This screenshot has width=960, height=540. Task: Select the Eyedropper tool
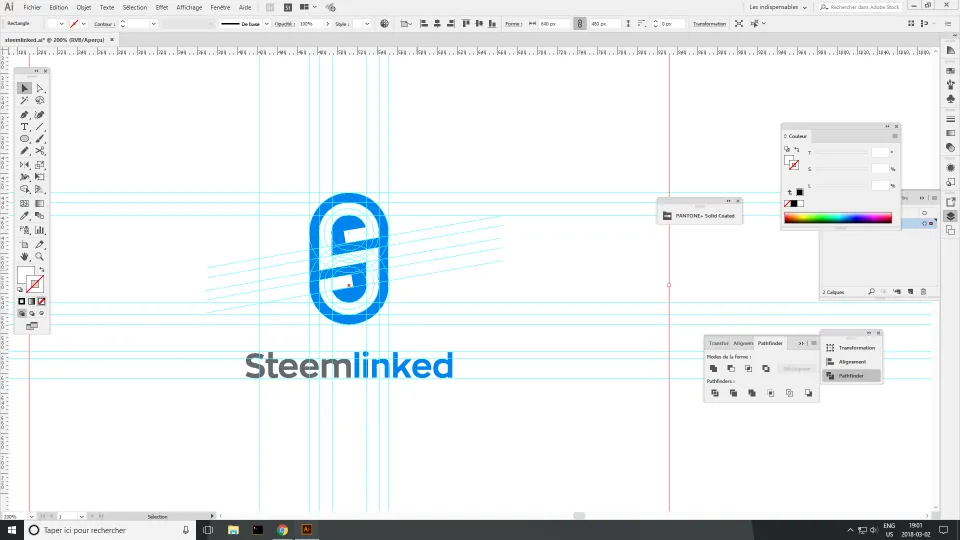pos(24,216)
